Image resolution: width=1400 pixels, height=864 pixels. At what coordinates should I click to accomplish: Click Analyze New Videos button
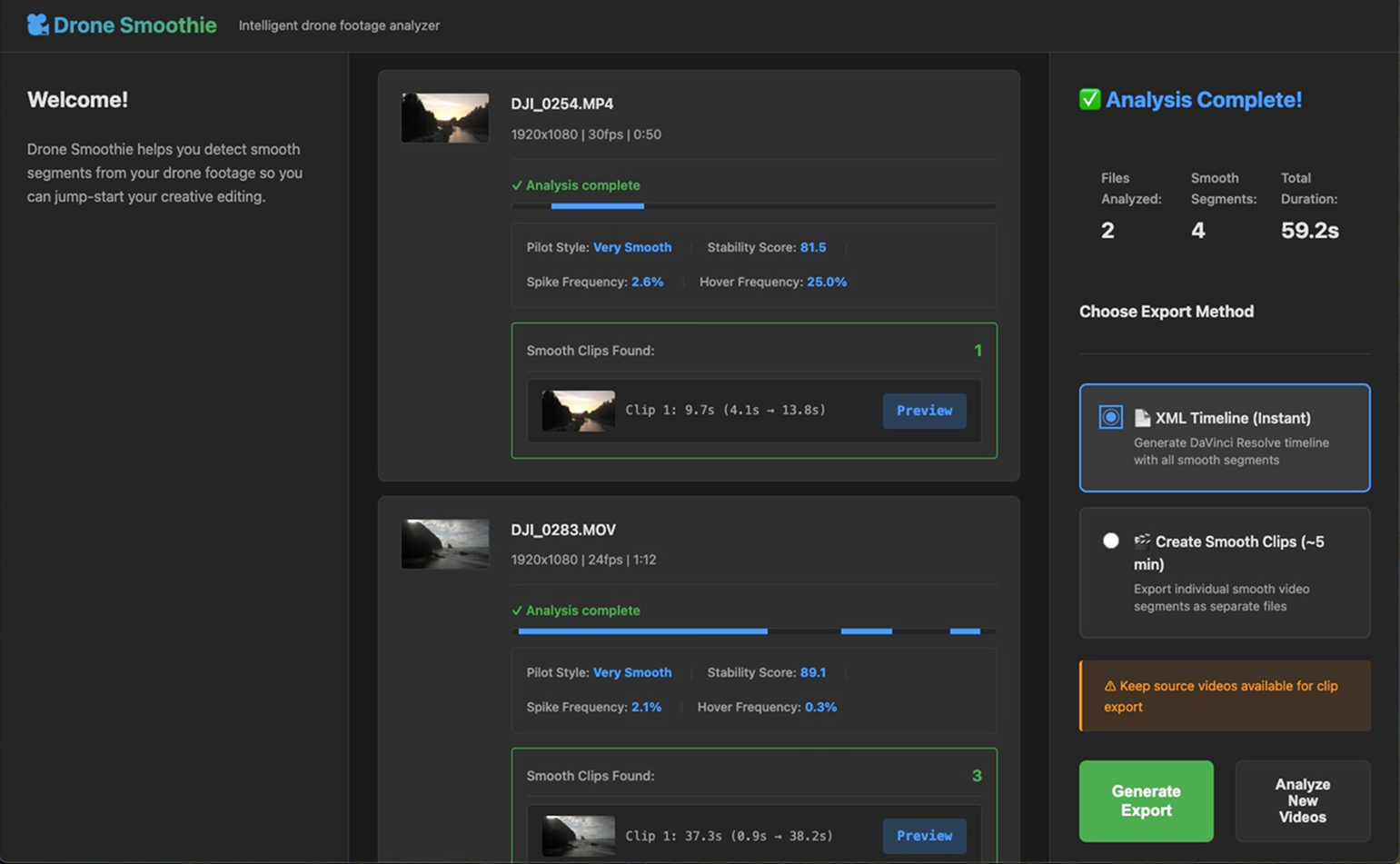(1302, 800)
